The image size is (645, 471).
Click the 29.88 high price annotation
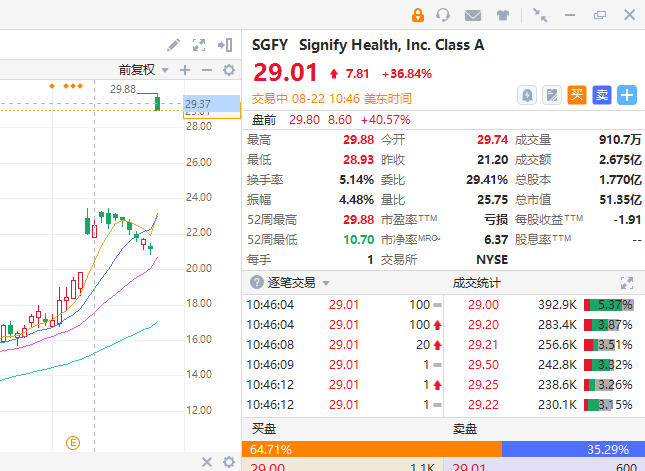[123, 89]
